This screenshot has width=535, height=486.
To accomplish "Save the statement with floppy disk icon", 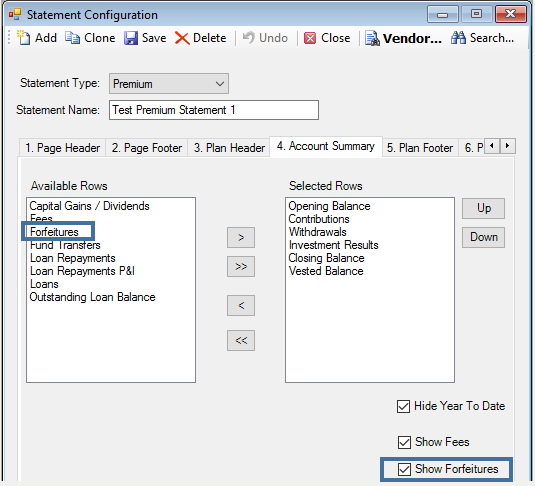I will click(131, 38).
